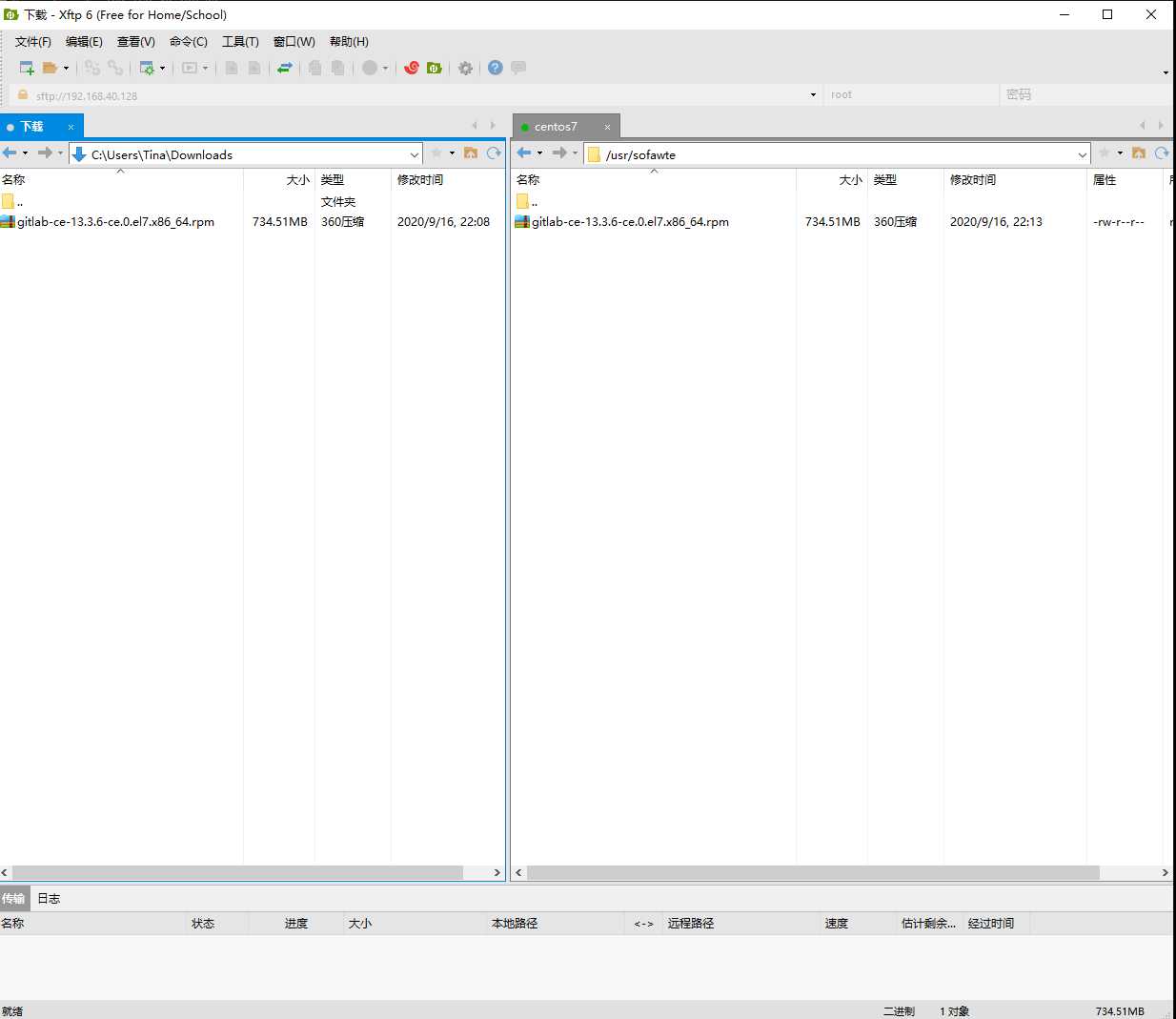
Task: Go back in remote centos7 pane
Action: (x=524, y=153)
